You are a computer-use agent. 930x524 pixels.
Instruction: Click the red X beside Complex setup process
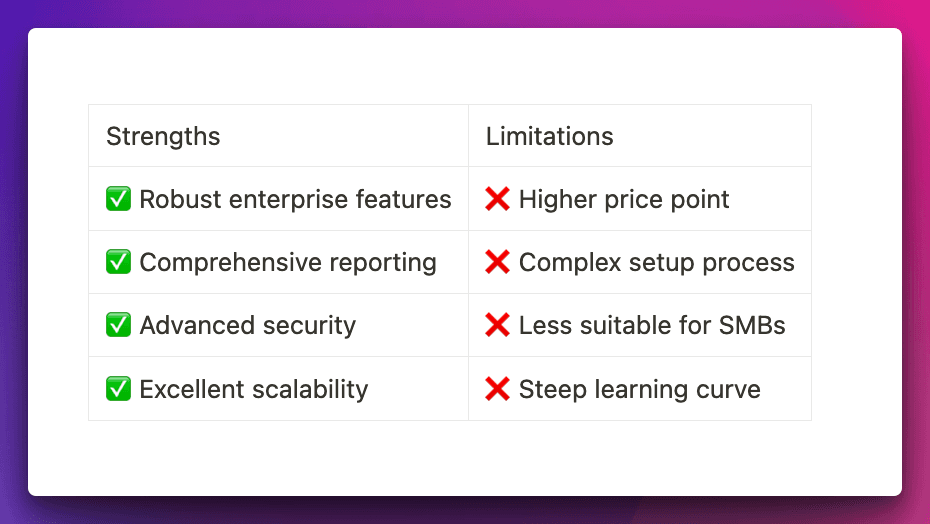click(x=497, y=262)
